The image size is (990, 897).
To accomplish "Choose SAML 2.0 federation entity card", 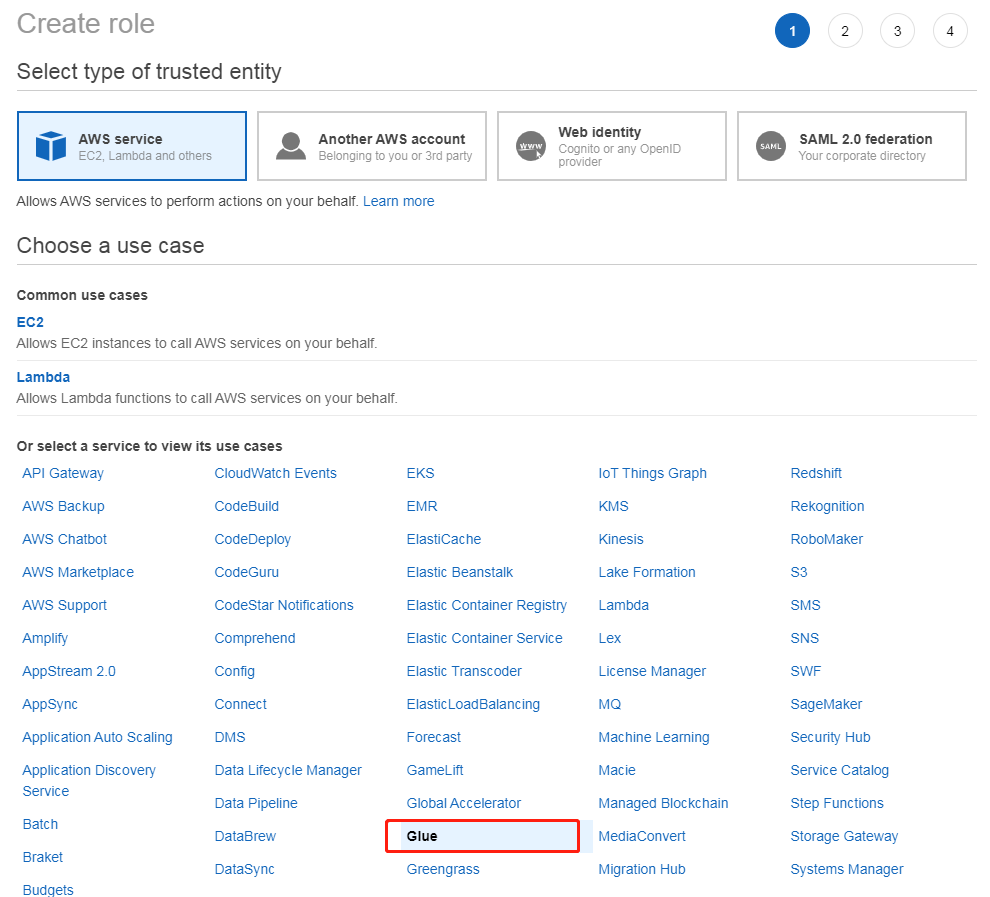I will [852, 146].
